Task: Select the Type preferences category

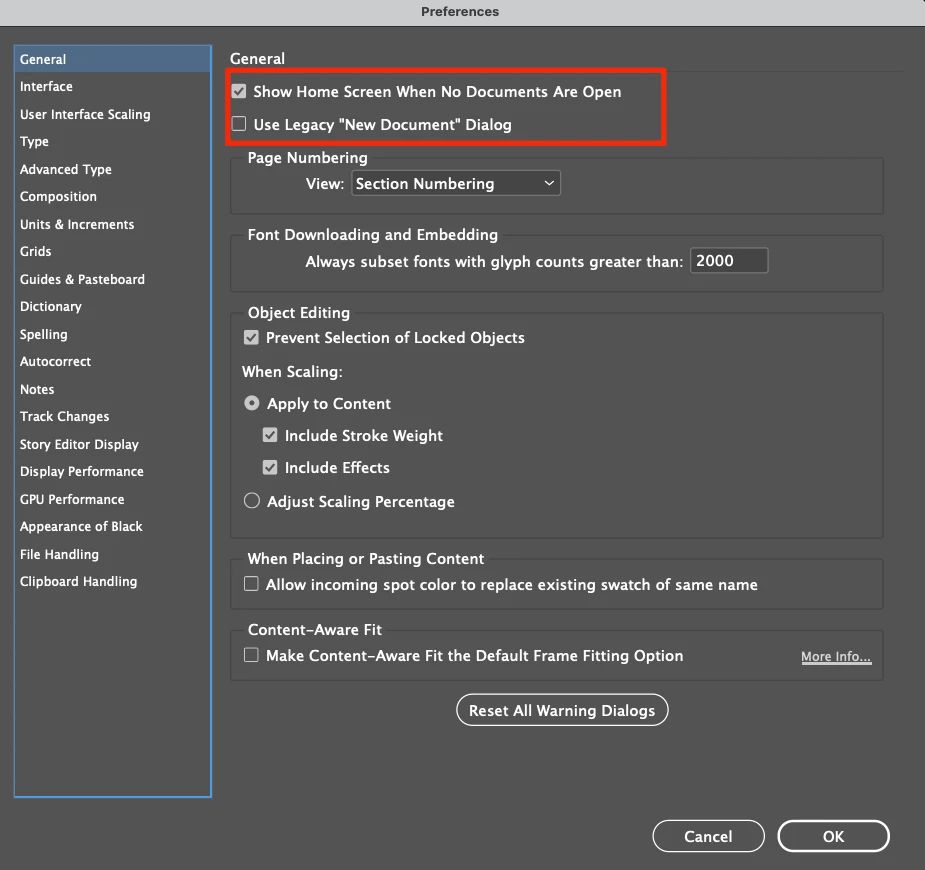Action: point(113,142)
